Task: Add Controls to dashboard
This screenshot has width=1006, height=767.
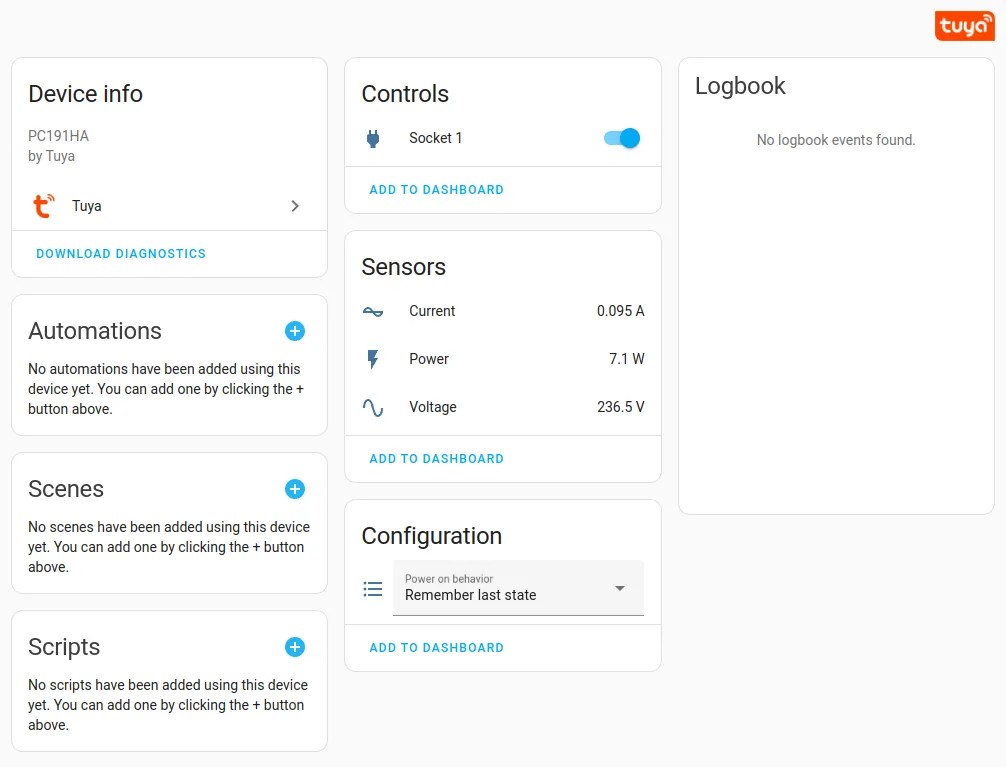Action: coord(436,189)
